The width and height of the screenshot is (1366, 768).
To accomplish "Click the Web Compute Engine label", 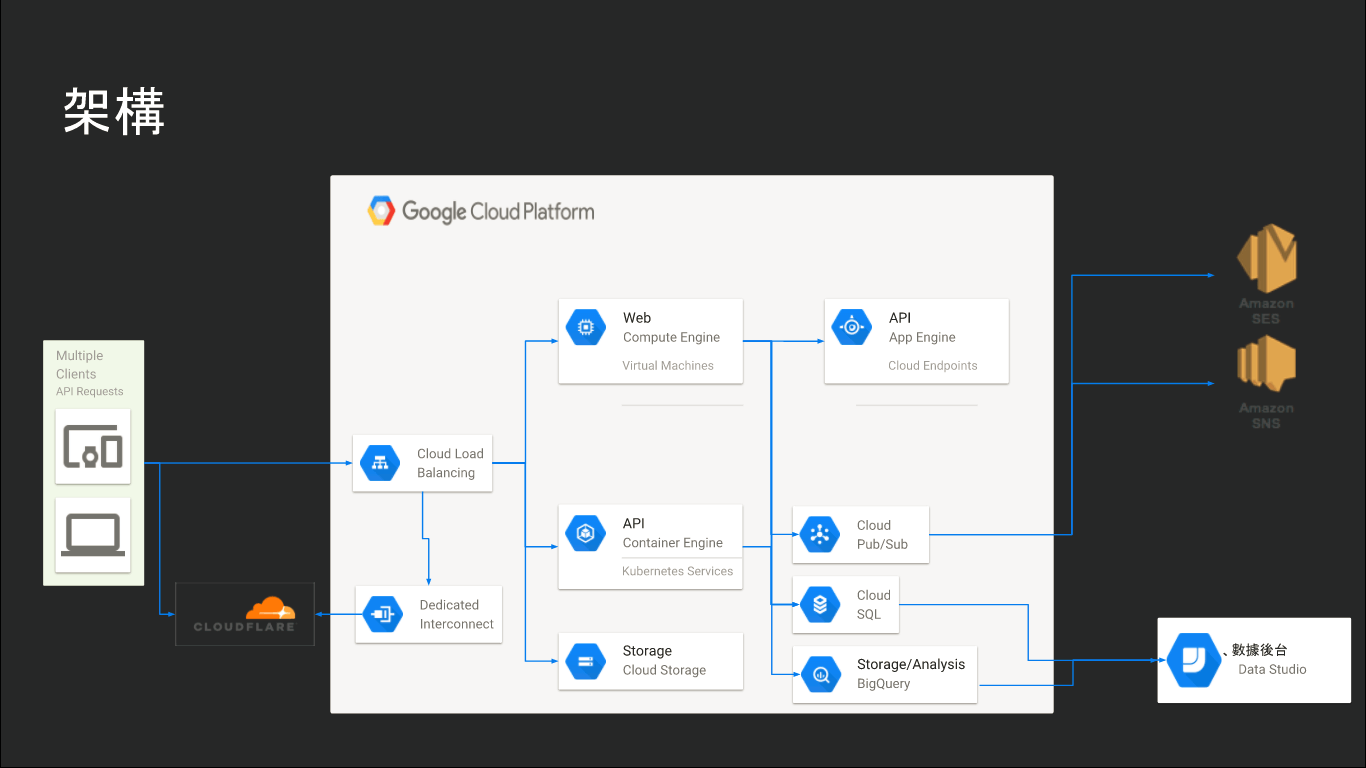I will click(x=671, y=327).
